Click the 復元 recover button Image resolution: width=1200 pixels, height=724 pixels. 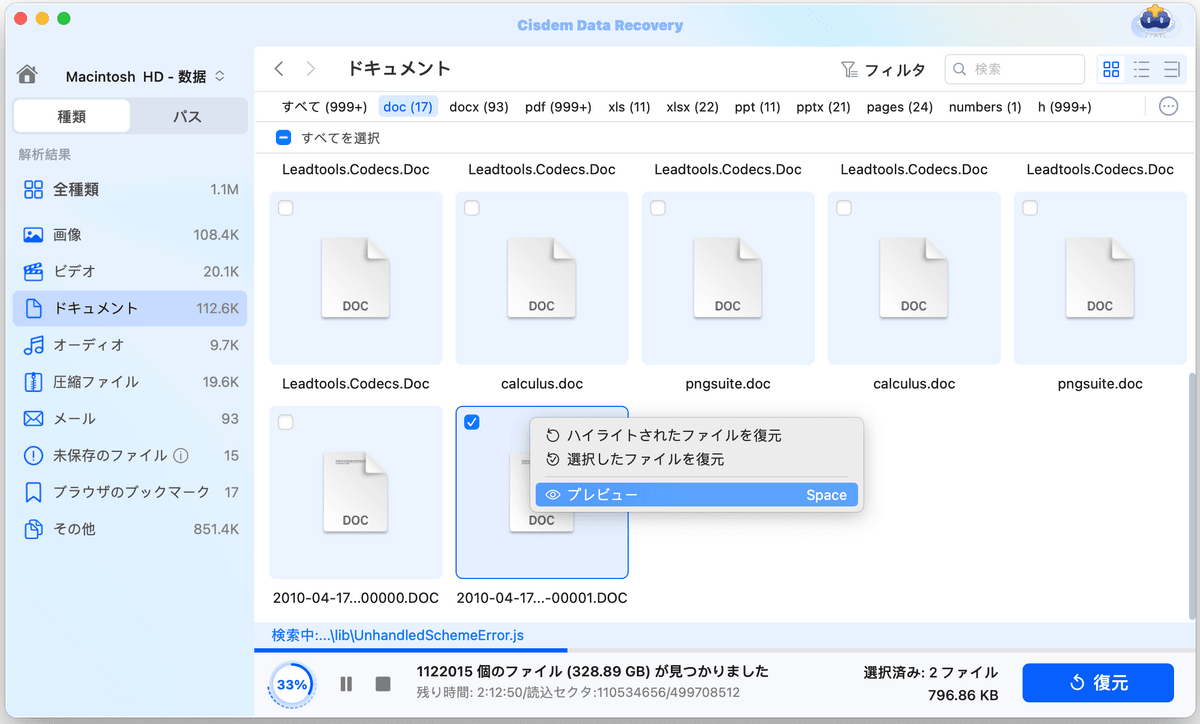(x=1098, y=683)
